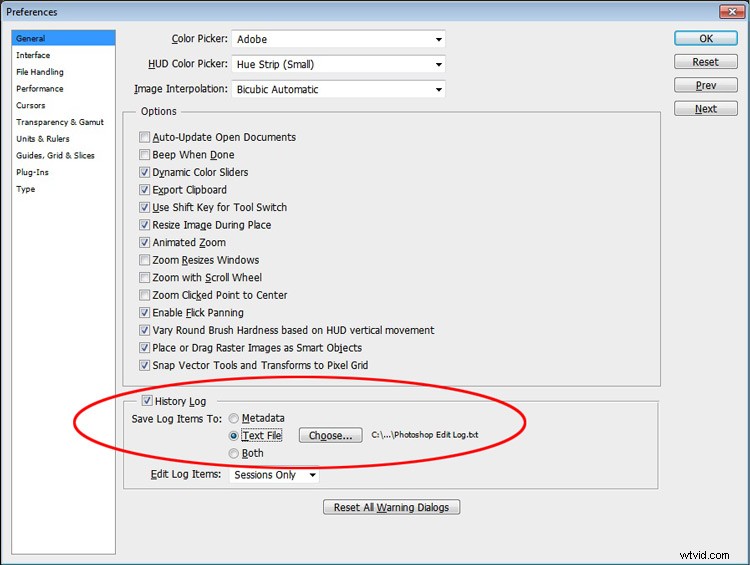750x565 pixels.
Task: Click the Choose... button for log file
Action: point(331,435)
